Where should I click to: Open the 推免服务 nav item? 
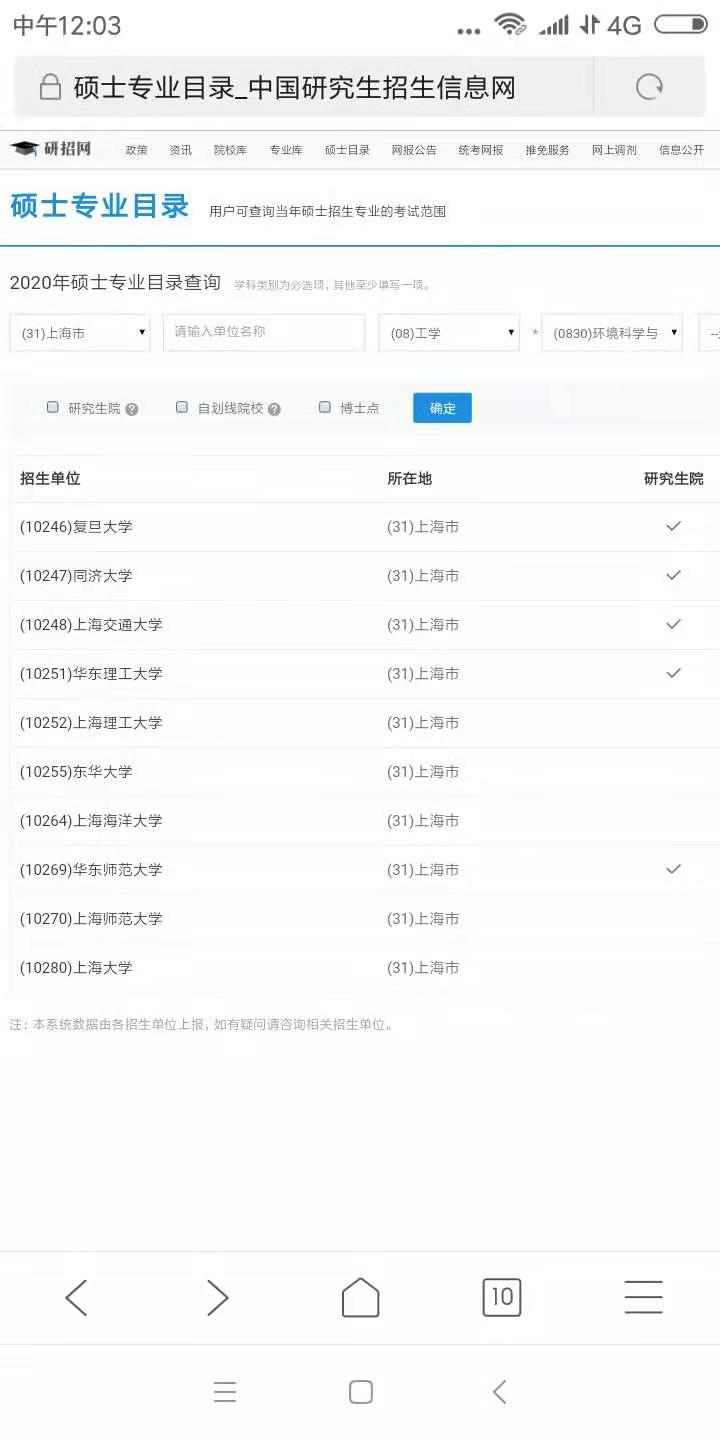(x=548, y=150)
